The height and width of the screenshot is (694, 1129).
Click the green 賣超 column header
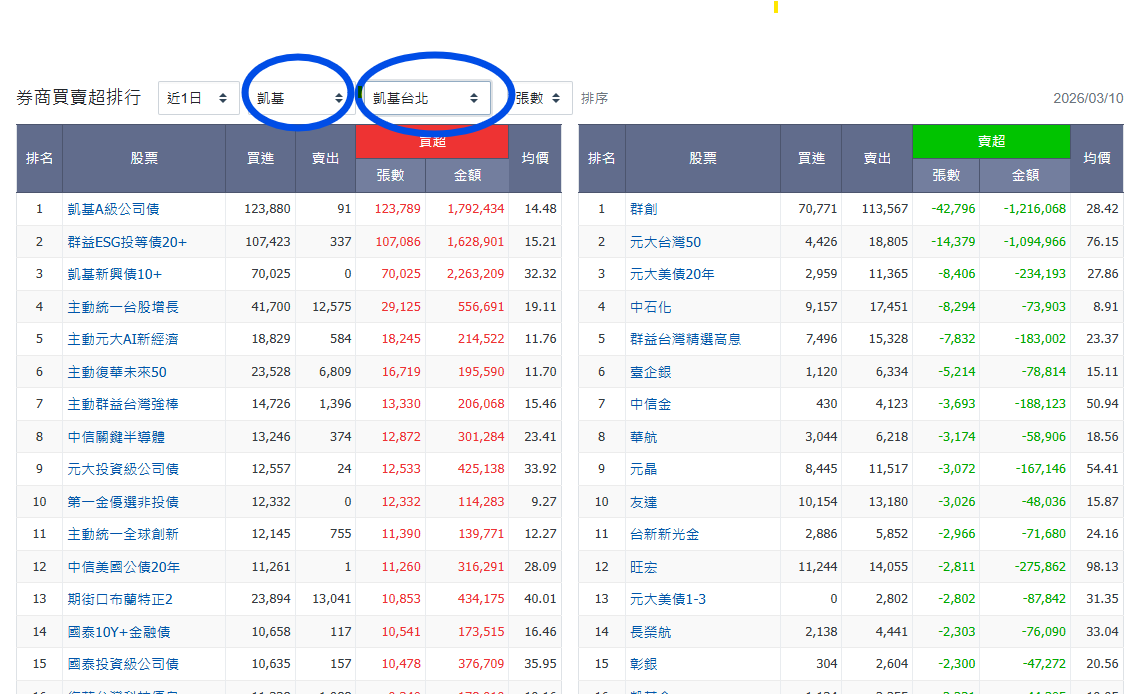(x=991, y=141)
